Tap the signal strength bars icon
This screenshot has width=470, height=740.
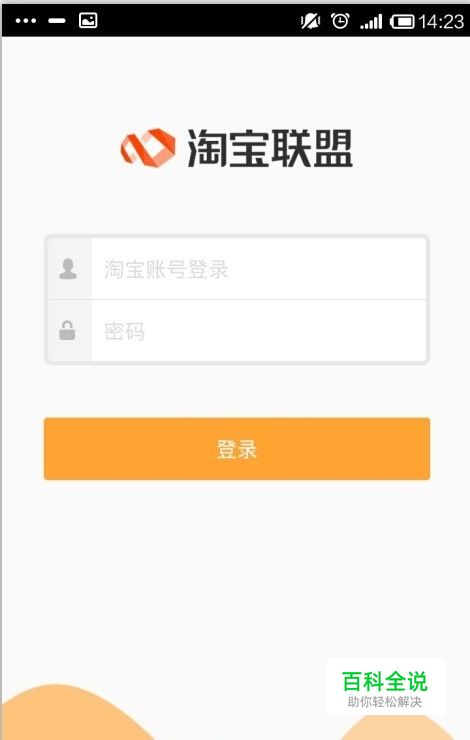(371, 22)
